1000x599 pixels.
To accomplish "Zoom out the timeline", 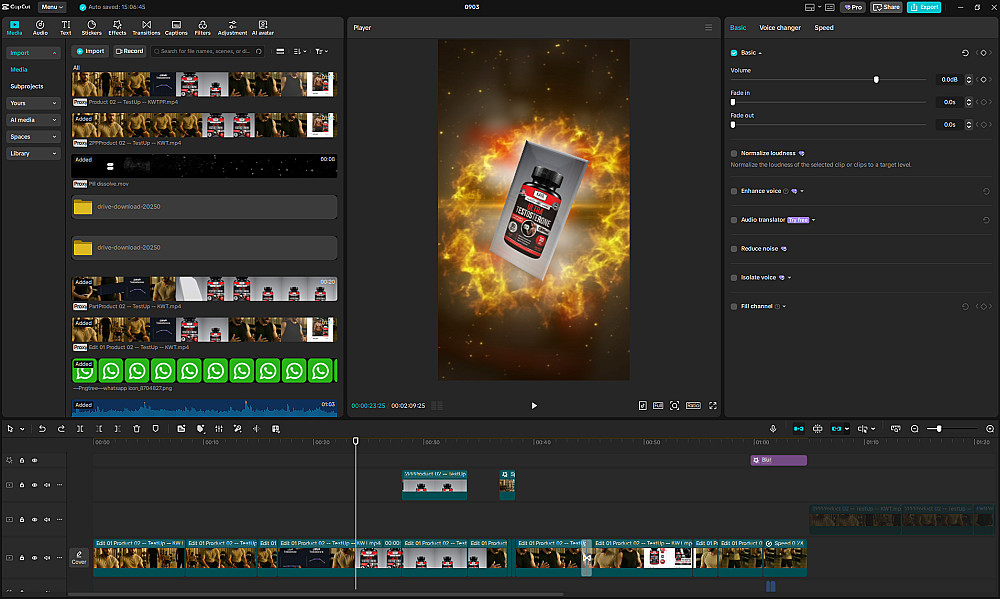I will (915, 428).
